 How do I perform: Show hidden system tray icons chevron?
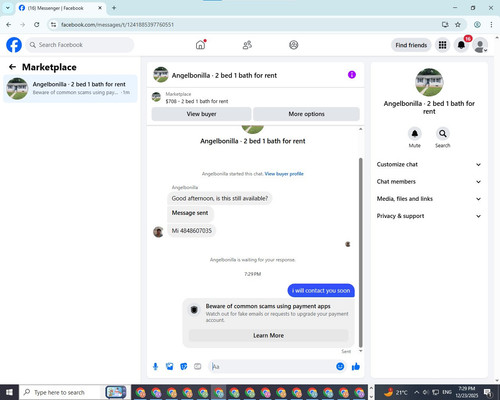[x=417, y=392]
